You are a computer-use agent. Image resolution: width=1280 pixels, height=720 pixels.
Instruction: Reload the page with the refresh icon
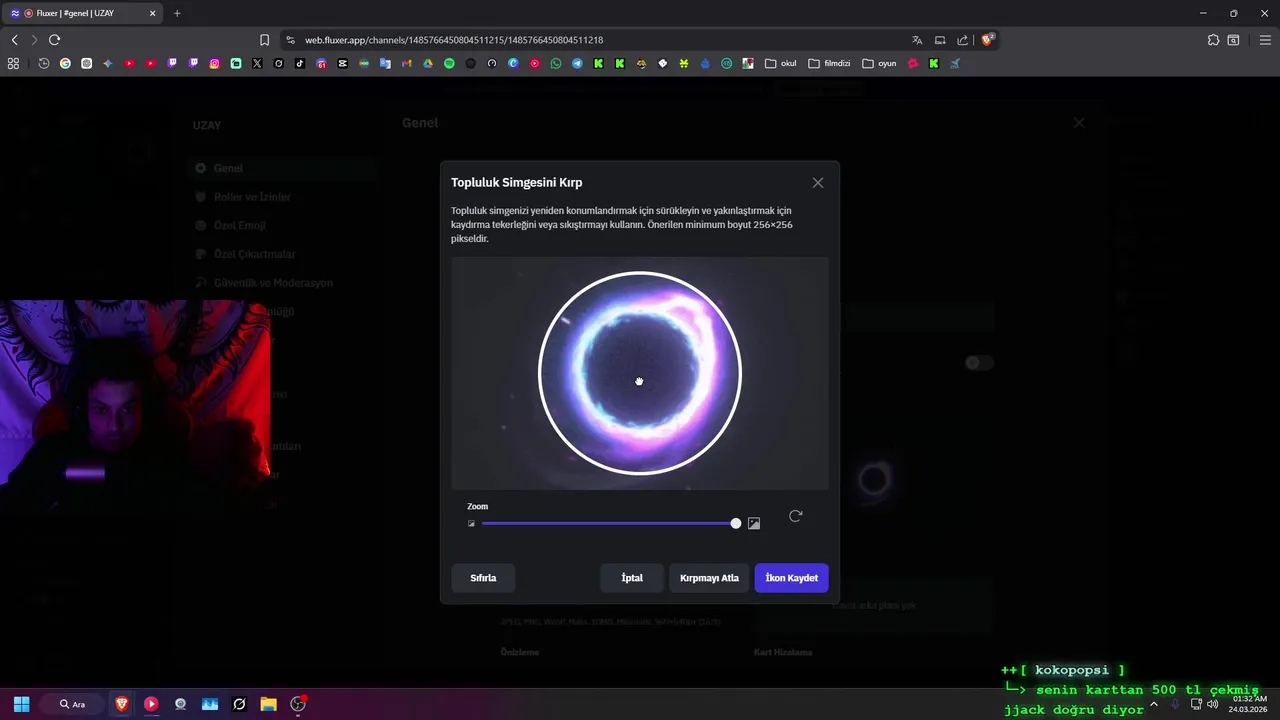(x=54, y=40)
